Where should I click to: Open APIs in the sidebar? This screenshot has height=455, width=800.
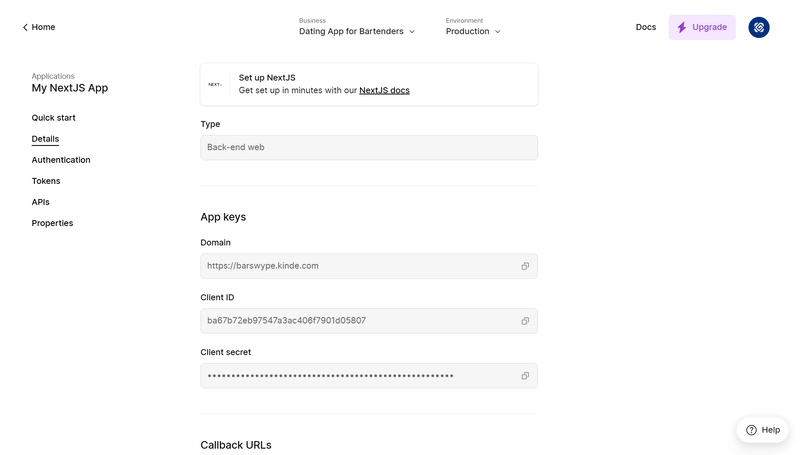click(40, 202)
